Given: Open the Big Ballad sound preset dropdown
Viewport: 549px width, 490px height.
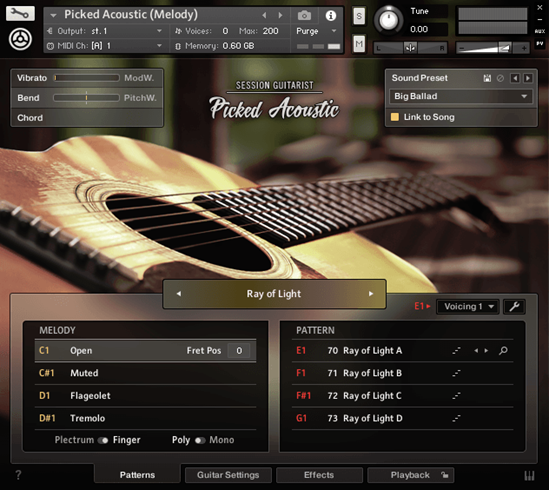Looking at the screenshot, I should [x=461, y=96].
